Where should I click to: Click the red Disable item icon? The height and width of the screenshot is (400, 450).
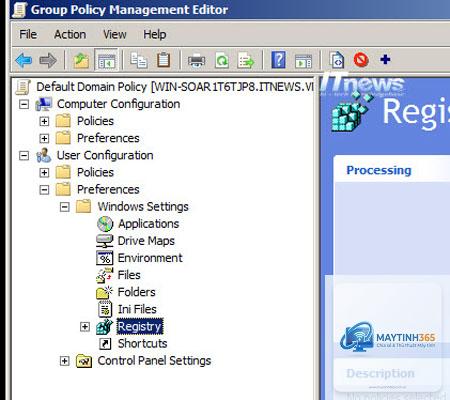click(x=361, y=60)
